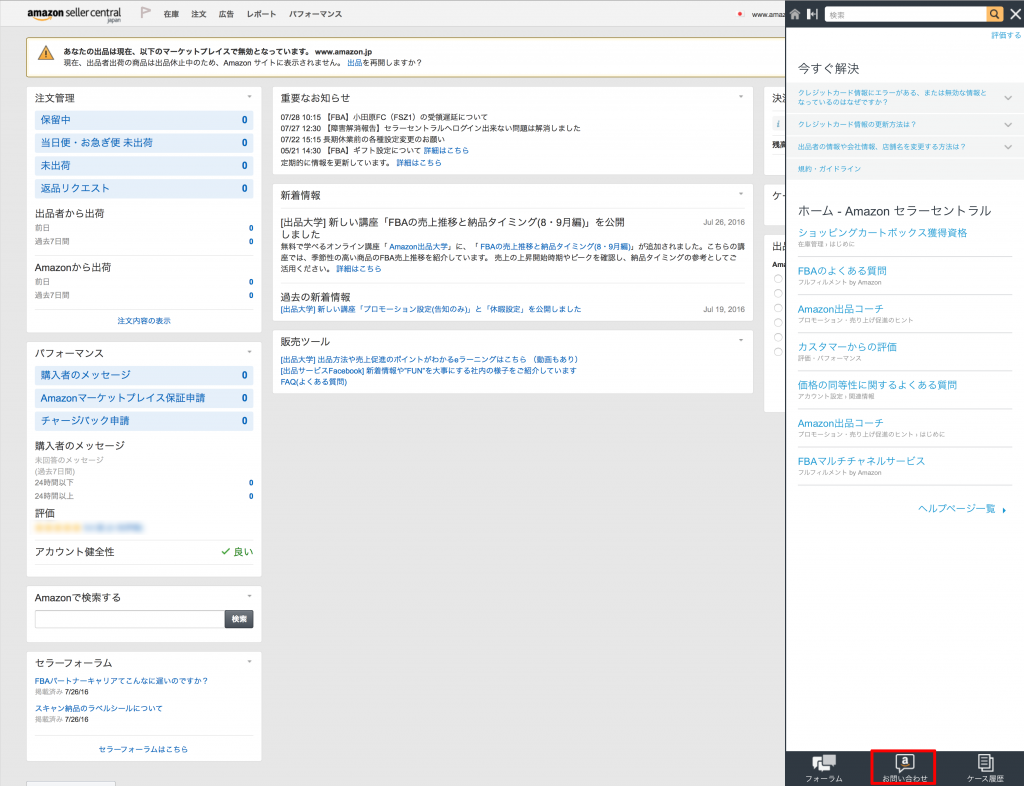Click the help panel 検索 search field
The width and height of the screenshot is (1024, 786).
[x=905, y=14]
